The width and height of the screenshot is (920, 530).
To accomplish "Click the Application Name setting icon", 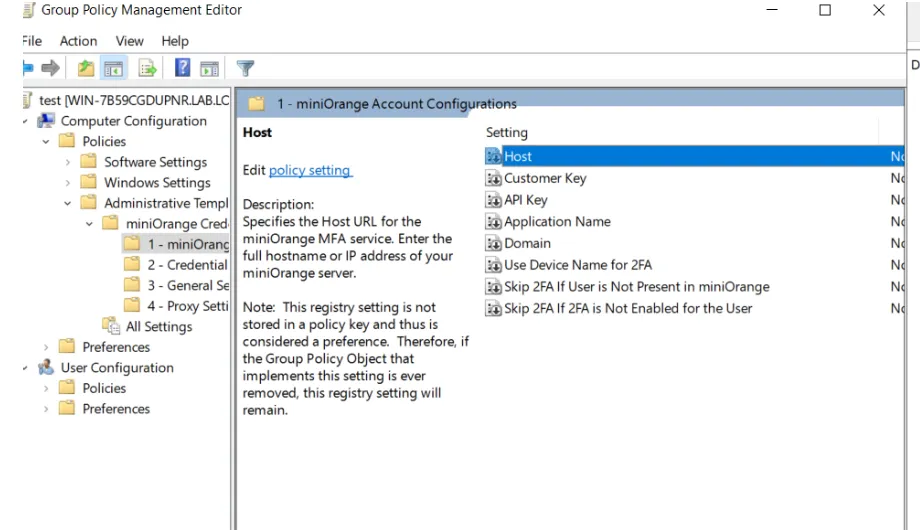I will (493, 221).
